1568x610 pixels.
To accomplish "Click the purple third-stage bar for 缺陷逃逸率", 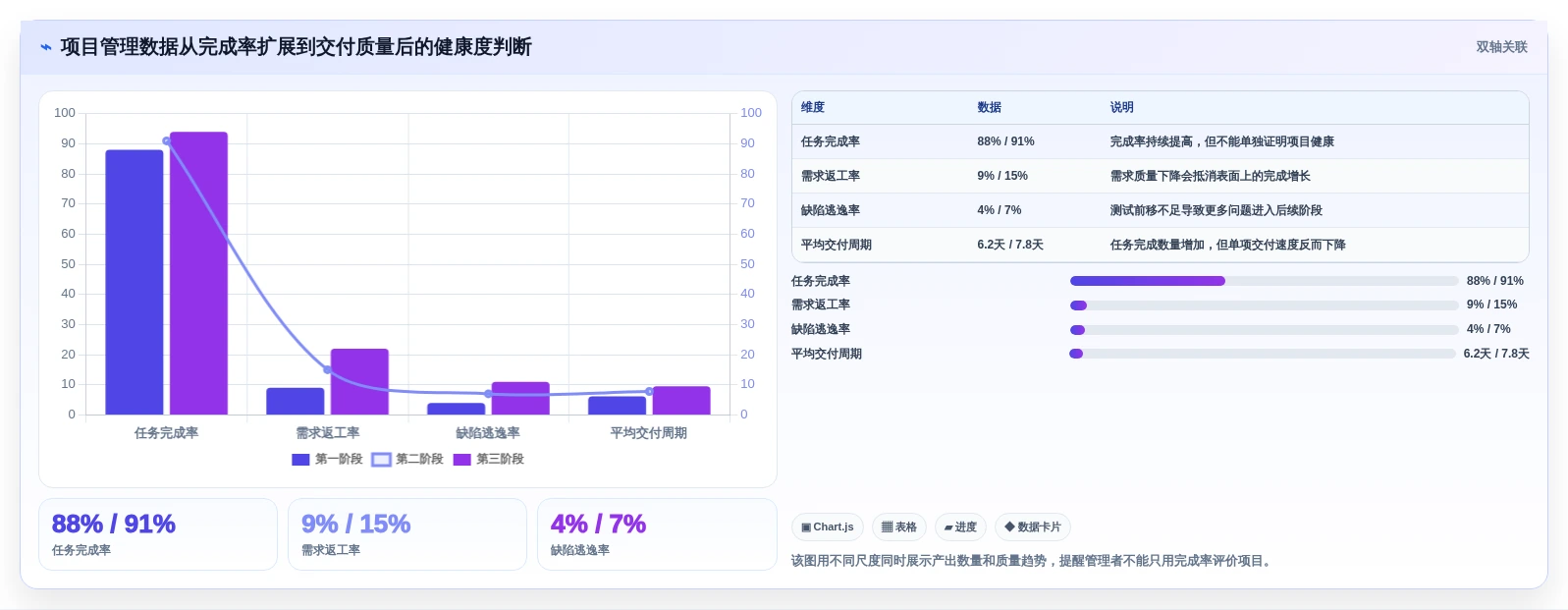I will [520, 398].
